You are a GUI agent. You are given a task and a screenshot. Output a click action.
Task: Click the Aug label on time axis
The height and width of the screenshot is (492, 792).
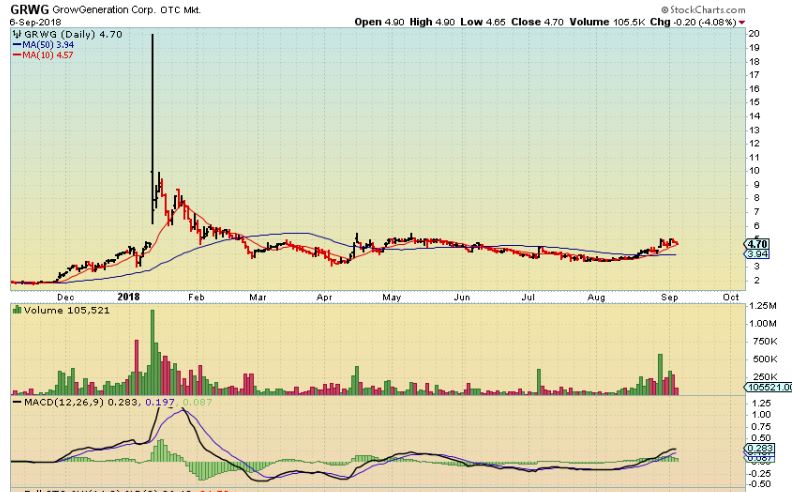pos(596,298)
